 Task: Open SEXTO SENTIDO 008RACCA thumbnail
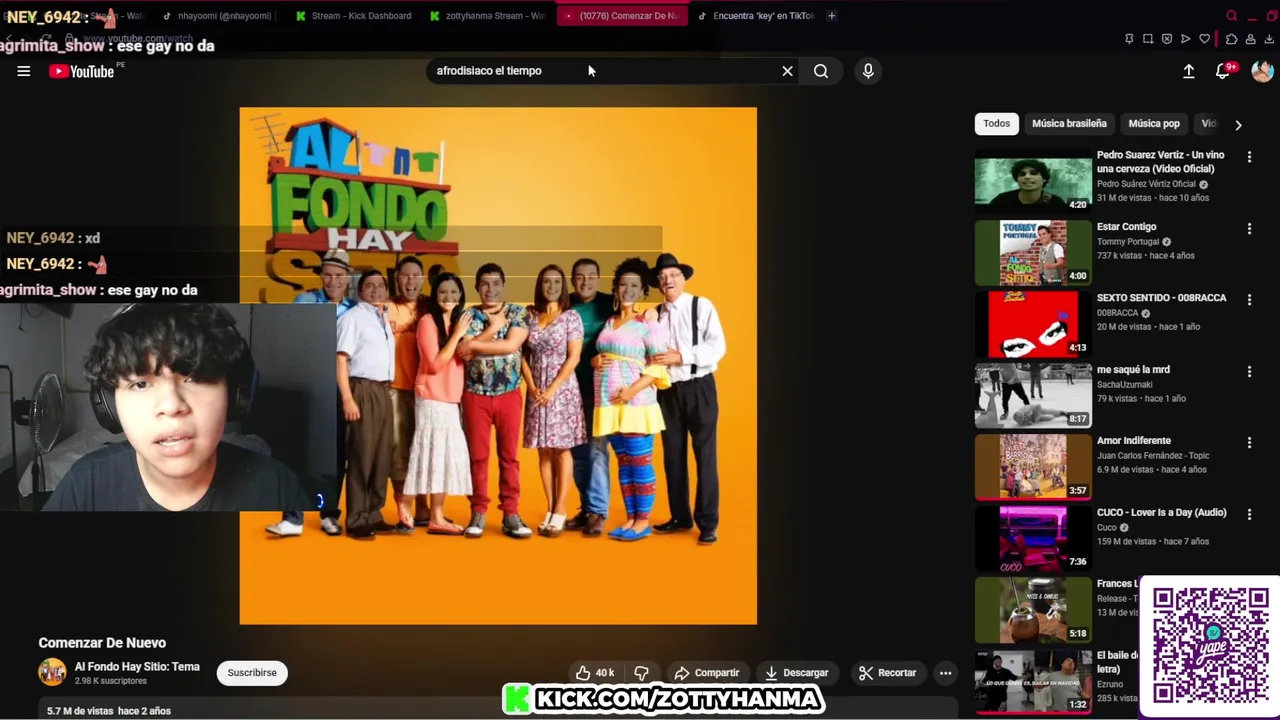(x=1033, y=323)
